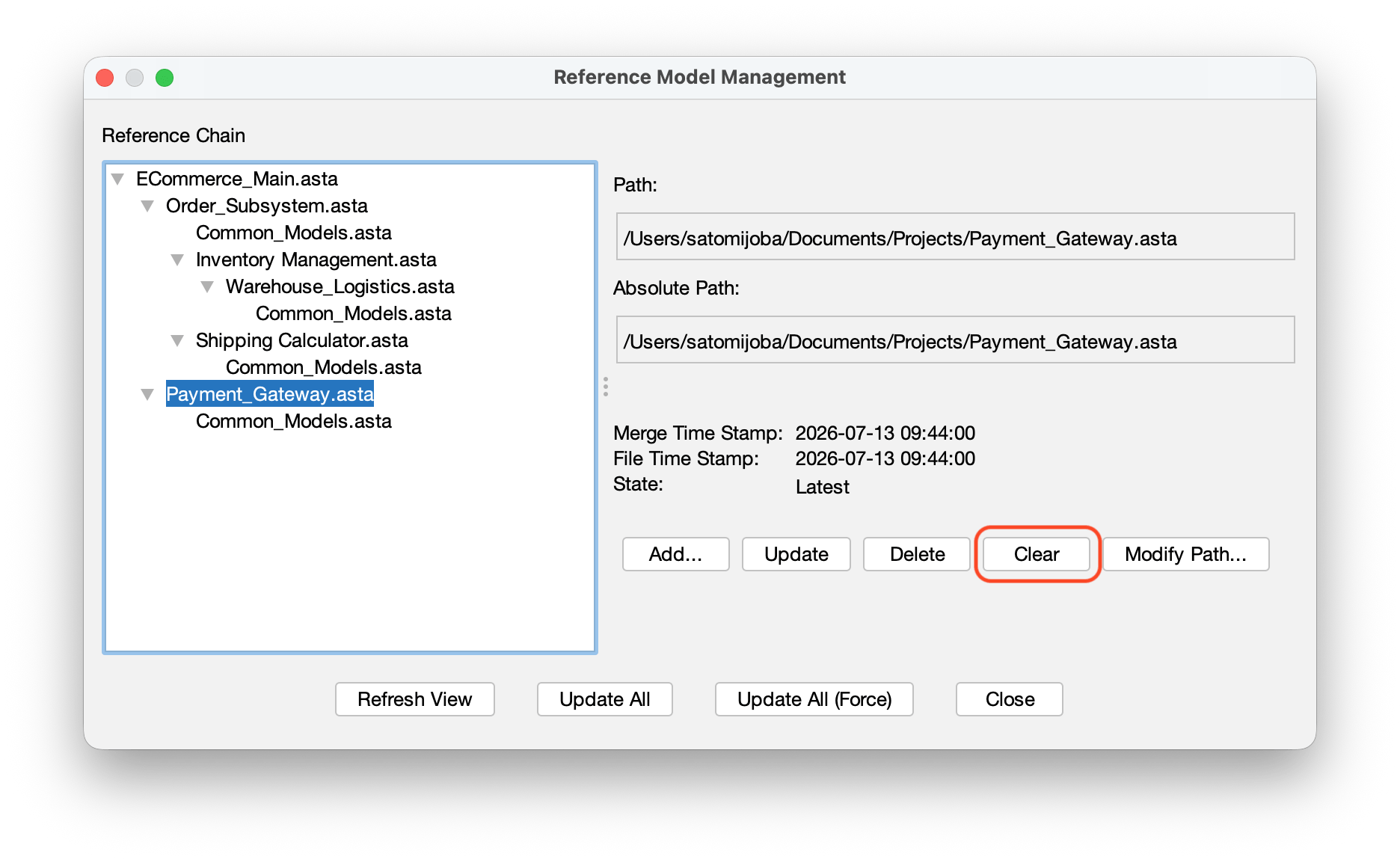1400x860 pixels.
Task: Click the Absolute Path text field
Action: (x=955, y=340)
